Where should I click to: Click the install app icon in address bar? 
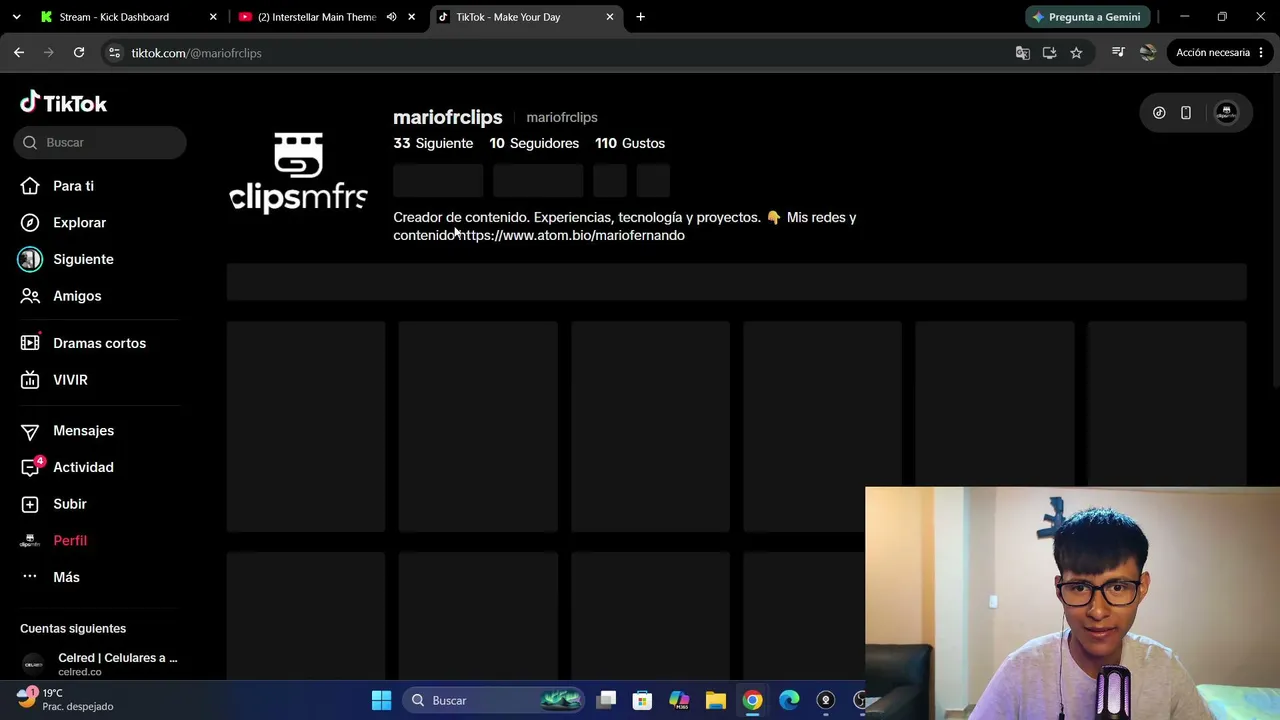click(x=1049, y=53)
